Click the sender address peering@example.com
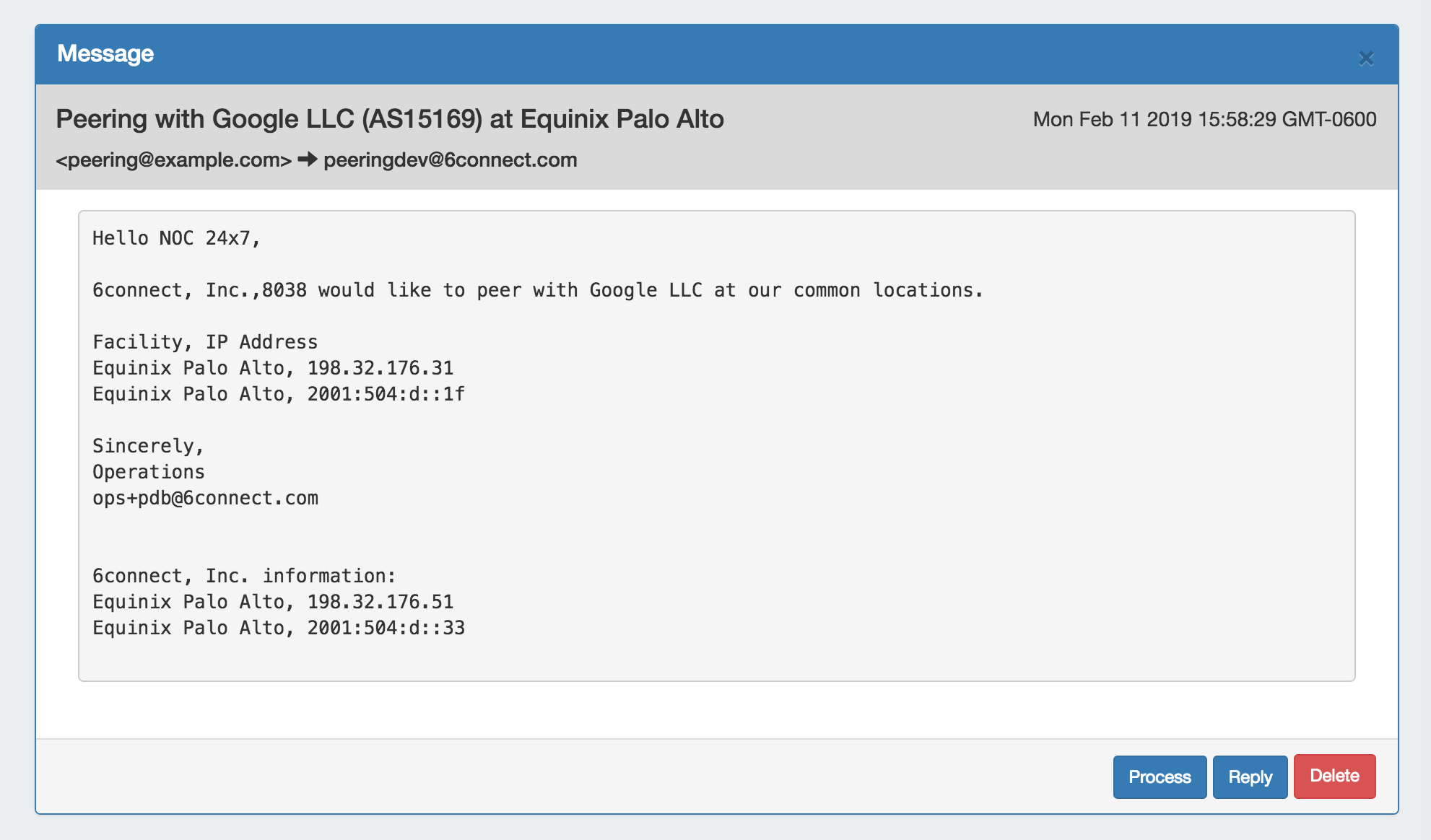This screenshot has width=1431, height=840. tap(174, 159)
